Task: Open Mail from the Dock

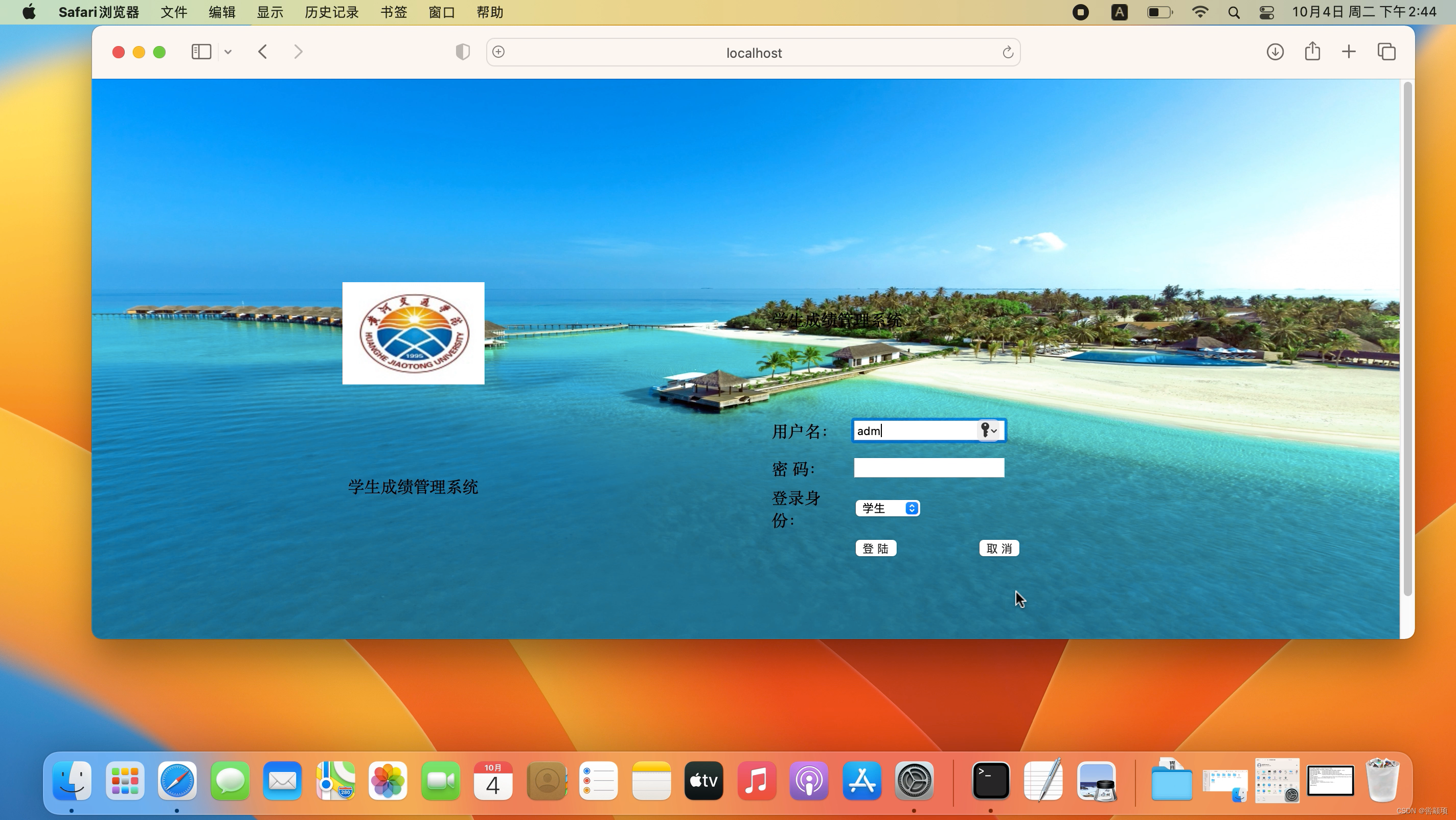Action: (282, 781)
